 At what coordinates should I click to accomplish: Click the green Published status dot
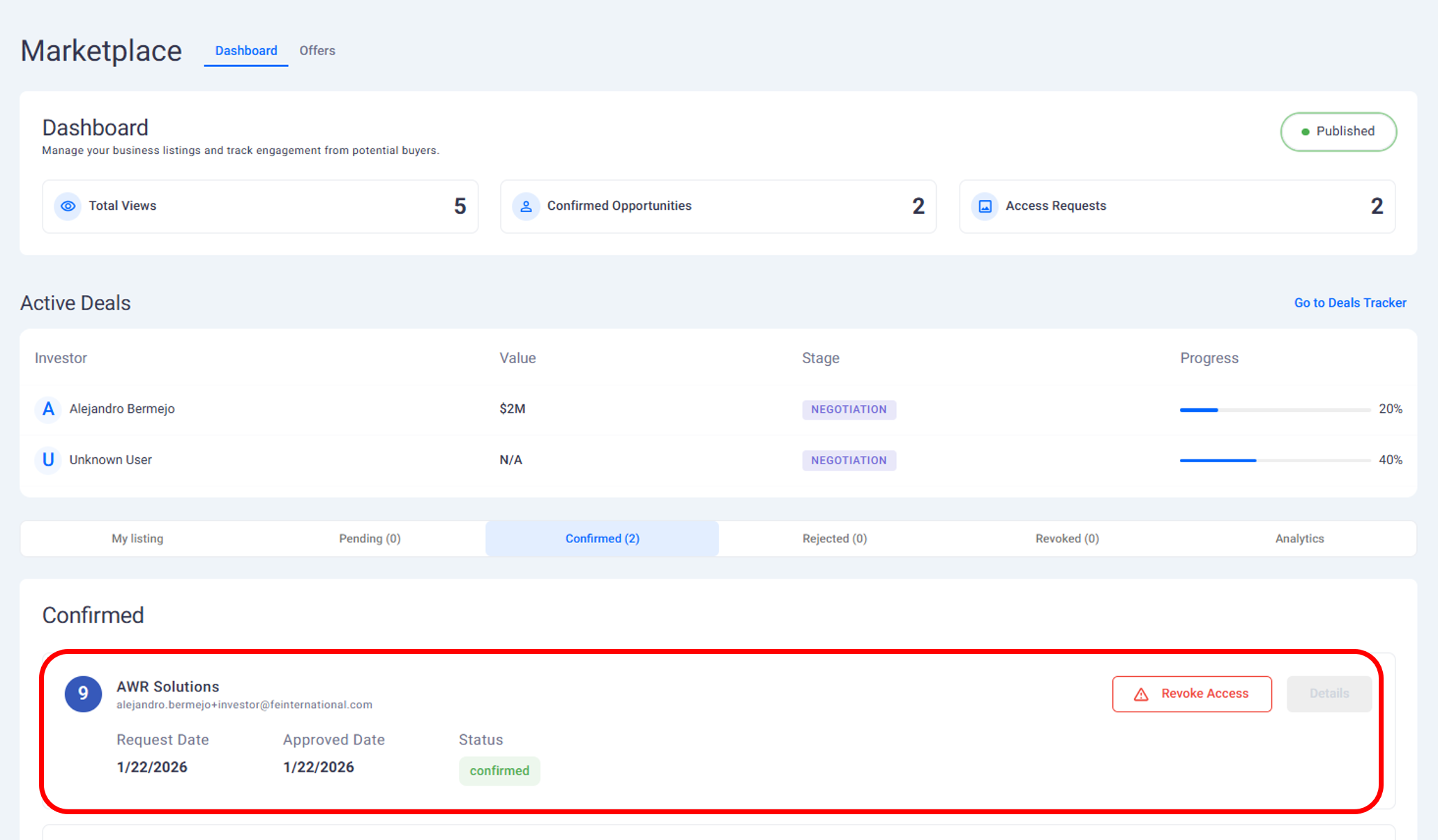point(1305,132)
